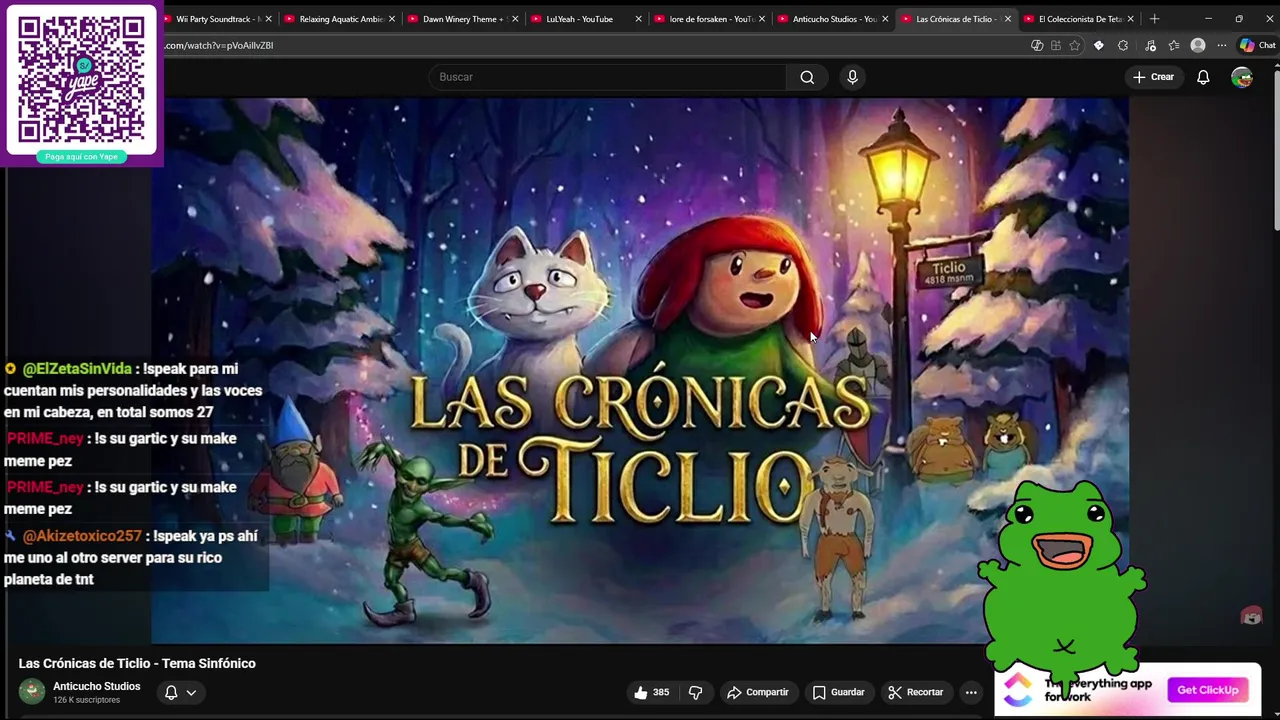Screen dimensions: 1280x720
Task: Add page to browser favorites star
Action: point(1075,45)
